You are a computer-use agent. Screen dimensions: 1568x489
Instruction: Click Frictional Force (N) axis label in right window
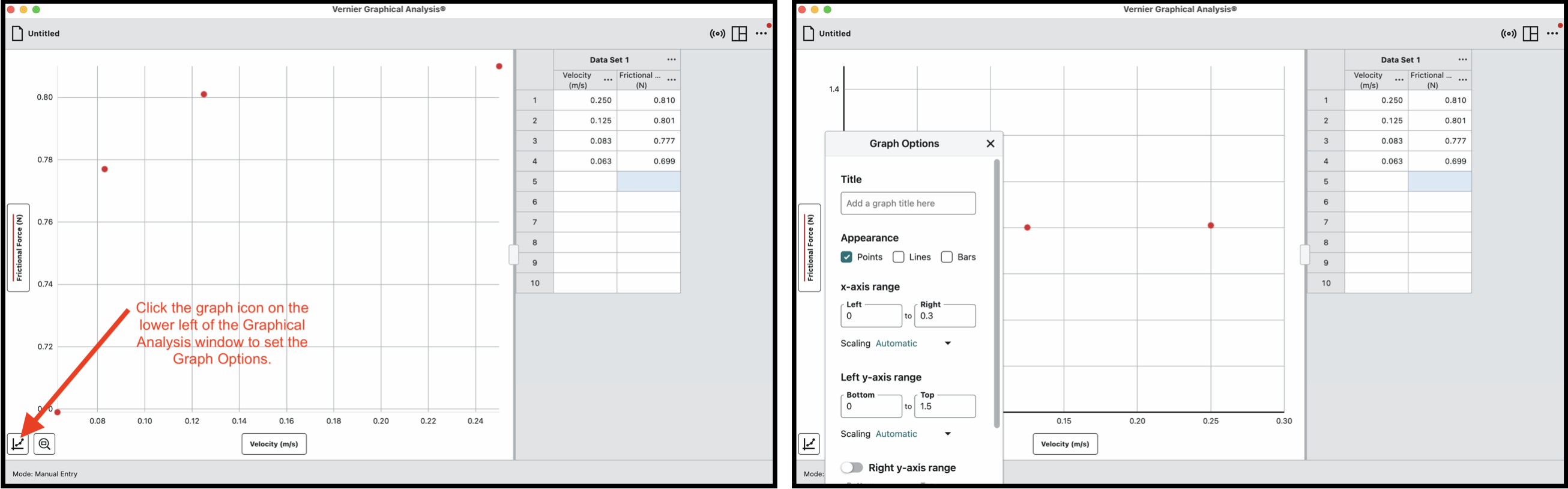(810, 248)
